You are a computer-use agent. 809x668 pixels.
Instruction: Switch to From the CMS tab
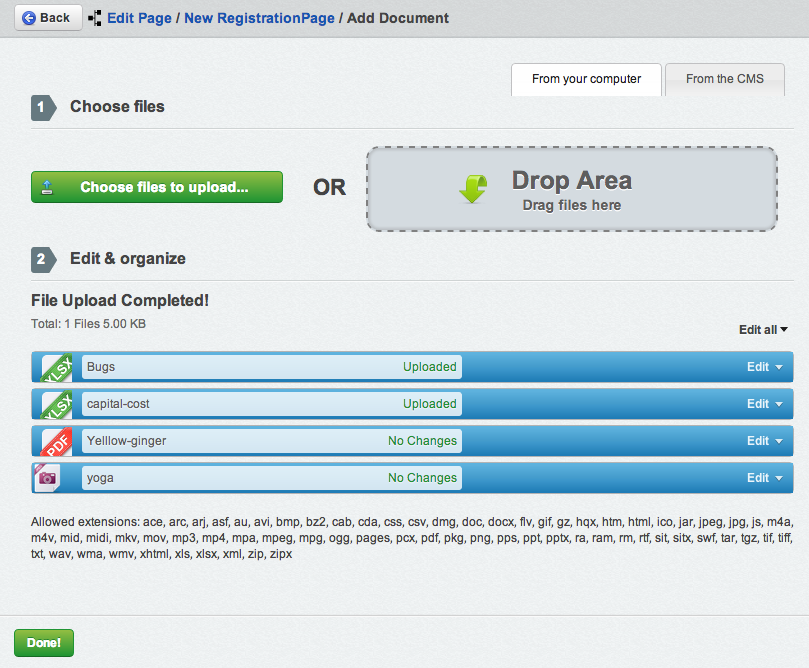(x=724, y=79)
